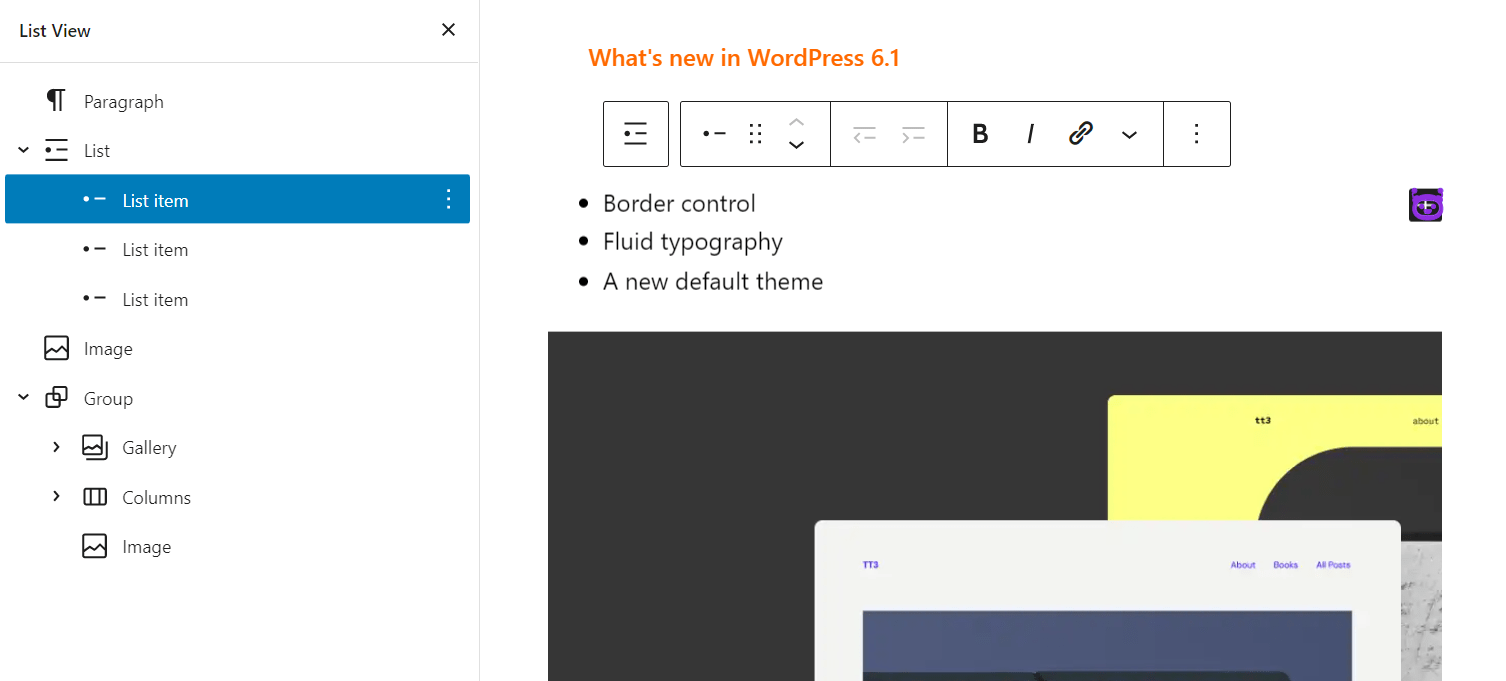Insert a link using the chain icon
The width and height of the screenshot is (1506, 681).
point(1080,133)
